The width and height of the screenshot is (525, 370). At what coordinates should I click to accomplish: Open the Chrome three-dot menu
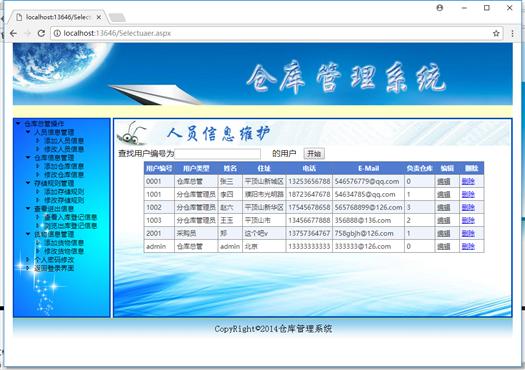[x=512, y=33]
